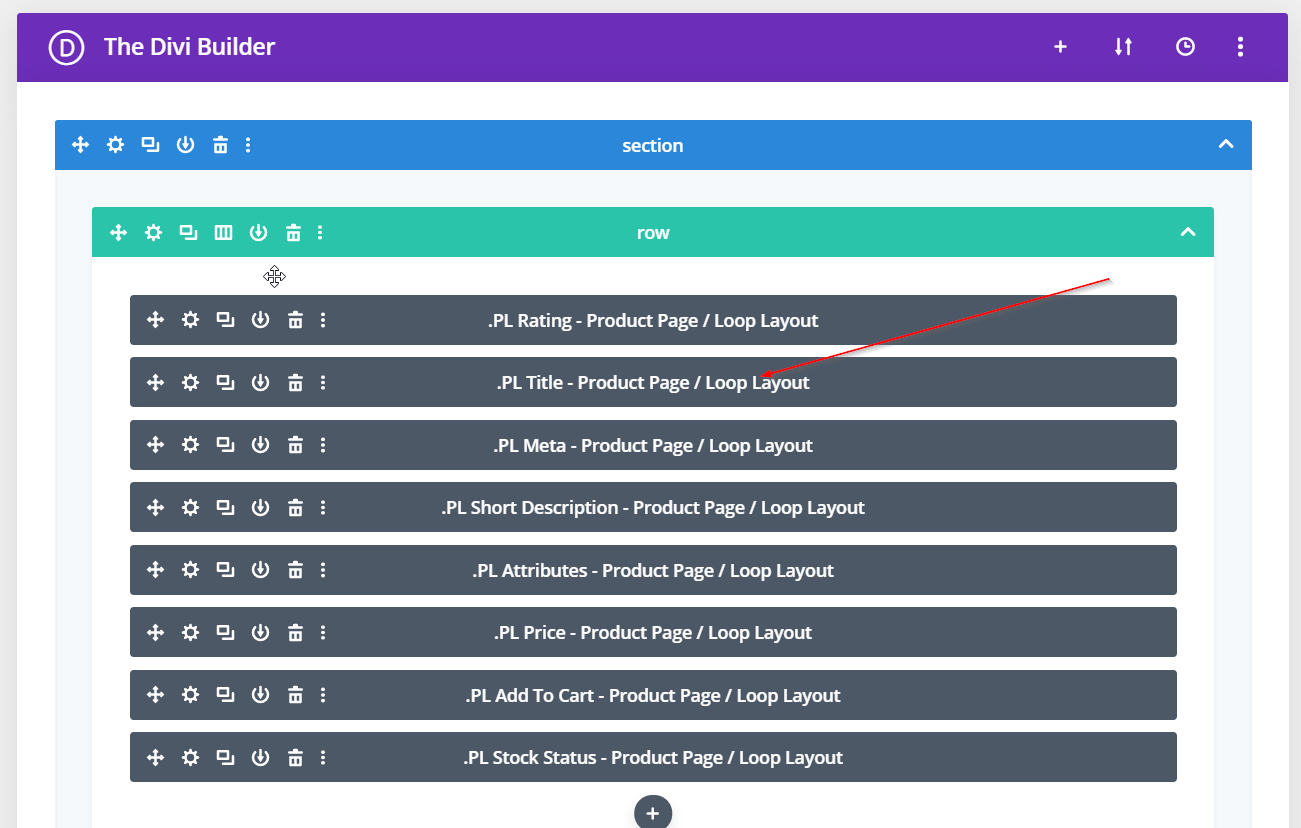Open editing history clock icon
1301x828 pixels.
(1185, 47)
